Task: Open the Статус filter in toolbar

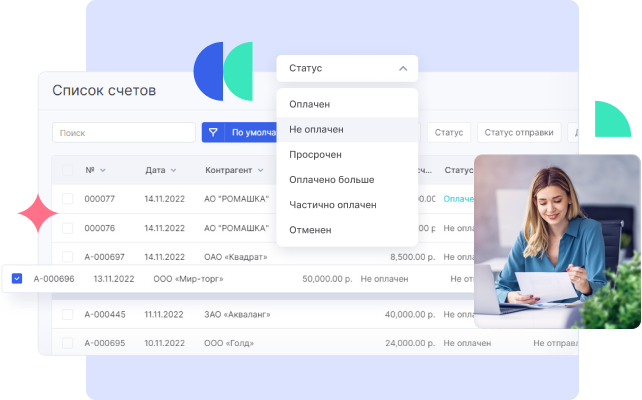Action: 449,132
